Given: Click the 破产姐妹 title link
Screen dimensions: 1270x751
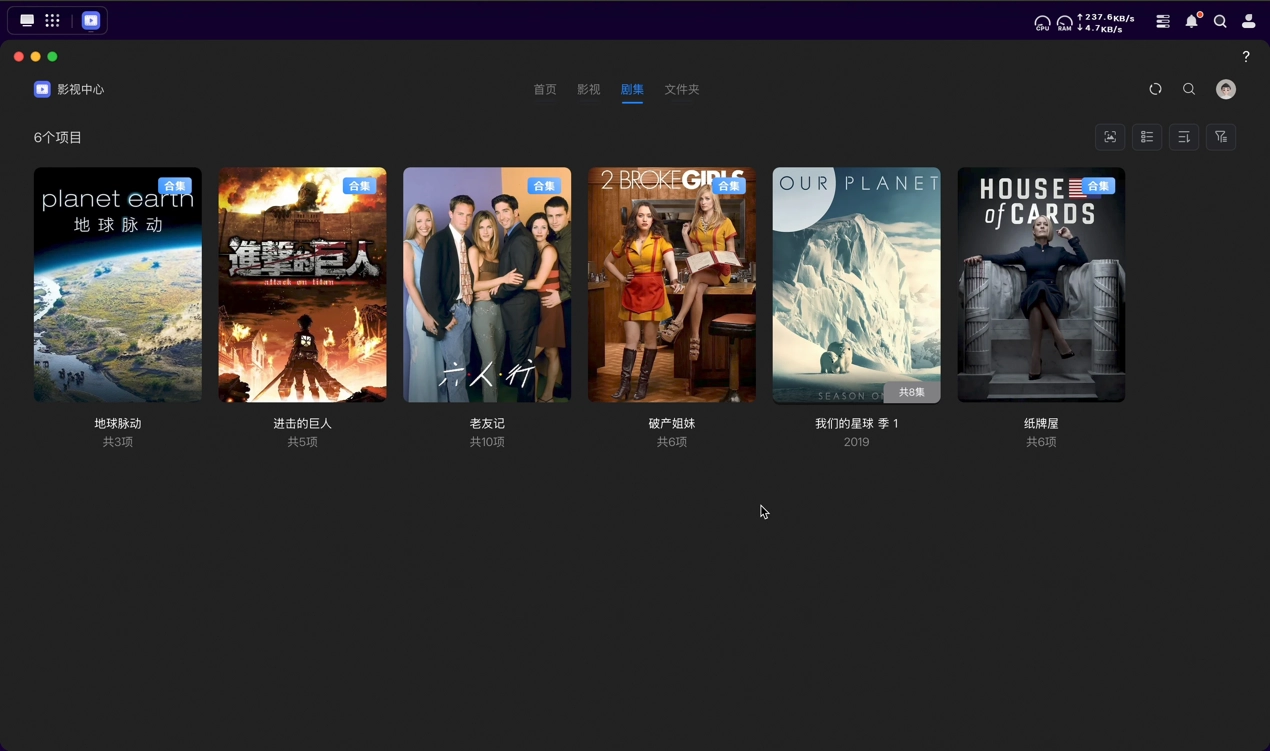Looking at the screenshot, I should [x=671, y=423].
